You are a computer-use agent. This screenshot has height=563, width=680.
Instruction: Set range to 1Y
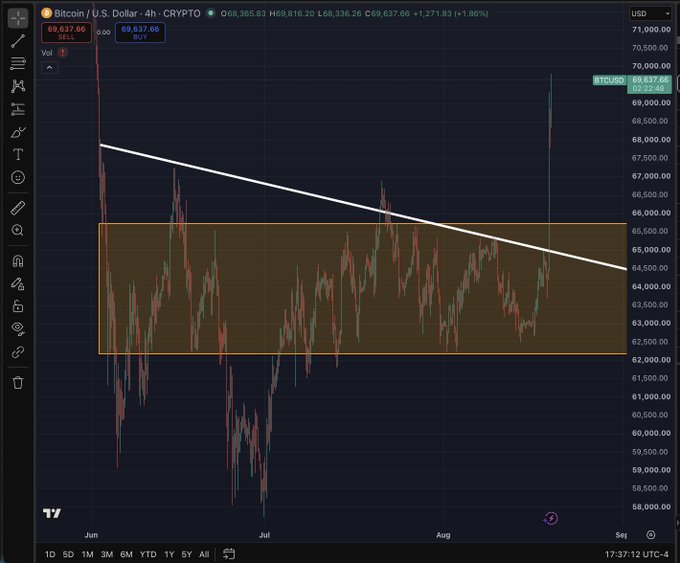169,554
